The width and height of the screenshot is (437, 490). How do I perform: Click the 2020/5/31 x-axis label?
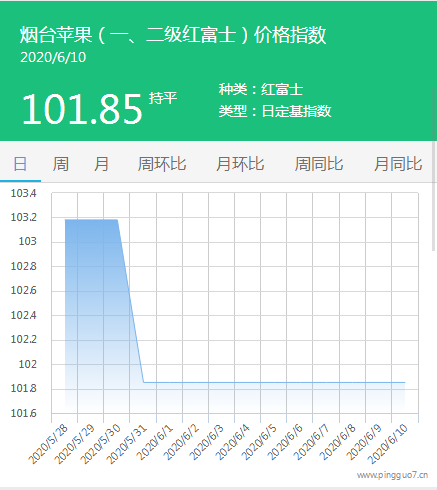[127, 444]
